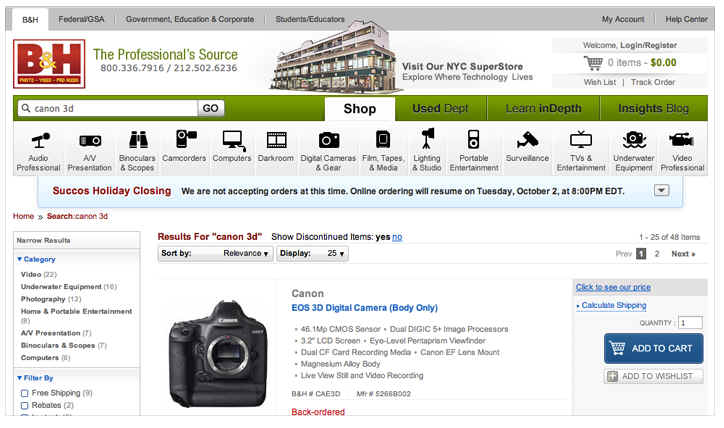This screenshot has height=428, width=724.
Task: Open the Track Order link
Action: pyautogui.click(x=653, y=82)
